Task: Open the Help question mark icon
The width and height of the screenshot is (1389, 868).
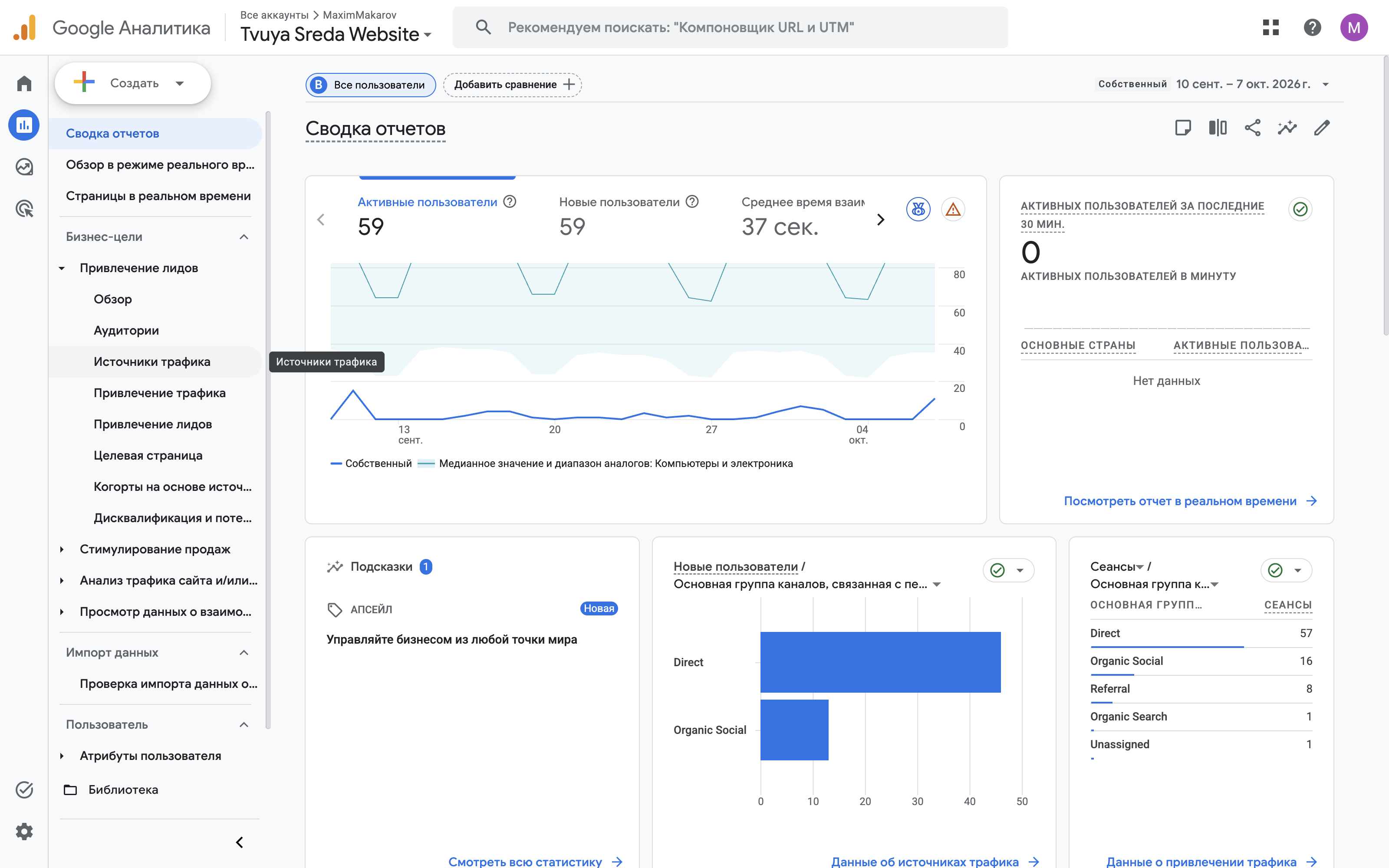Action: [1312, 27]
